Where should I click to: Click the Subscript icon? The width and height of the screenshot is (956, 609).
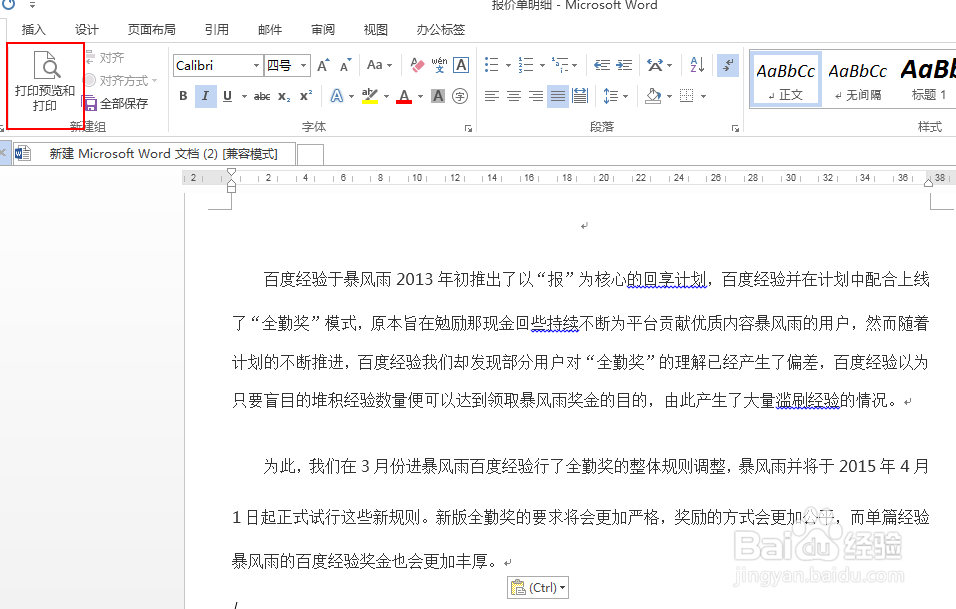[284, 96]
